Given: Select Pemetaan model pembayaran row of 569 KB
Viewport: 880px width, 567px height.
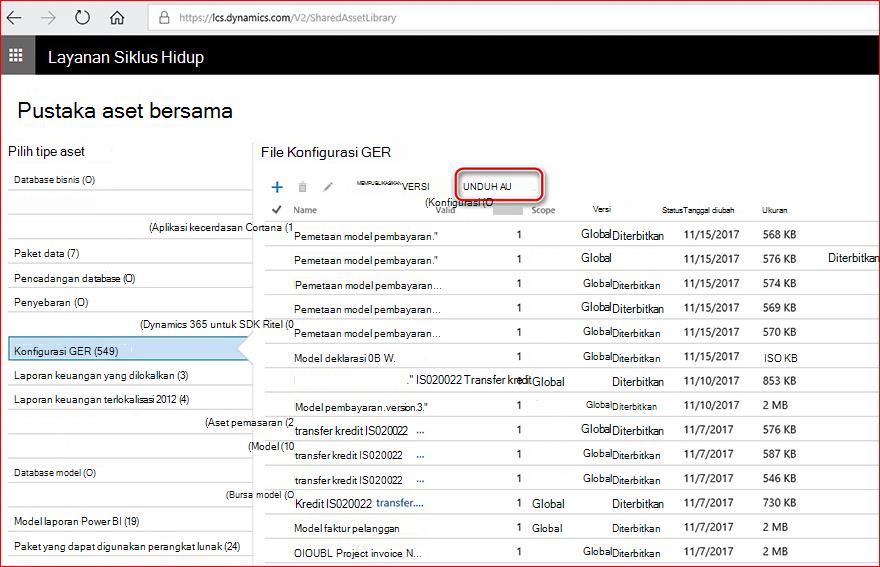Looking at the screenshot, I should 571,308.
